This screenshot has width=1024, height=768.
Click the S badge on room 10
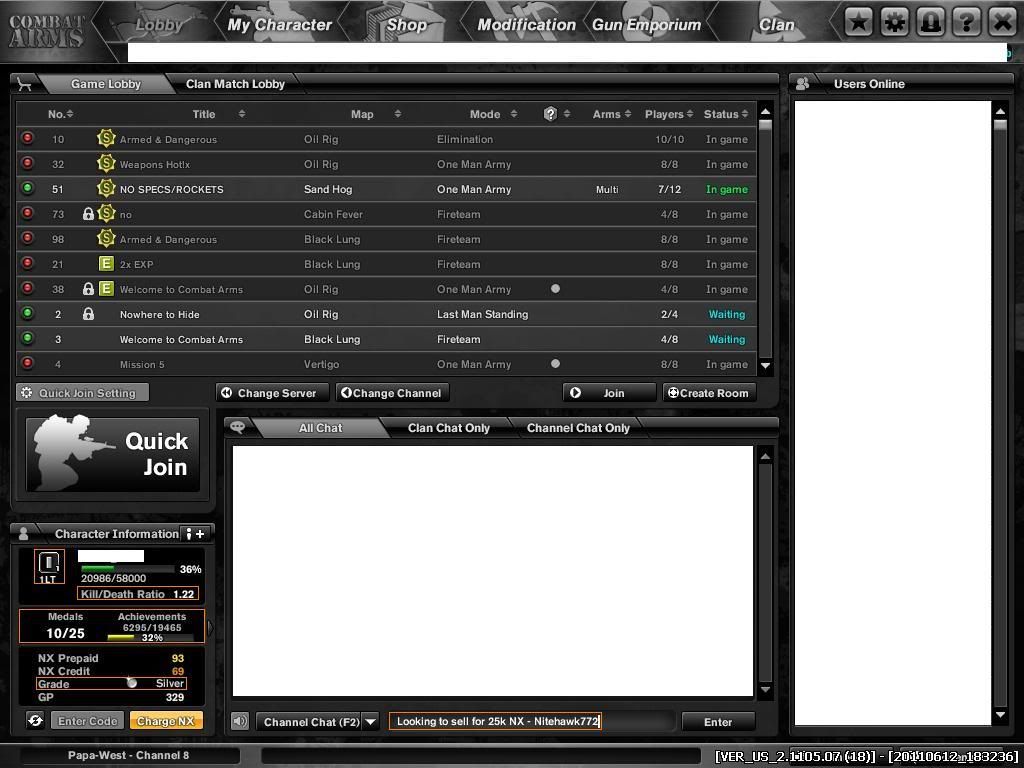(x=106, y=138)
